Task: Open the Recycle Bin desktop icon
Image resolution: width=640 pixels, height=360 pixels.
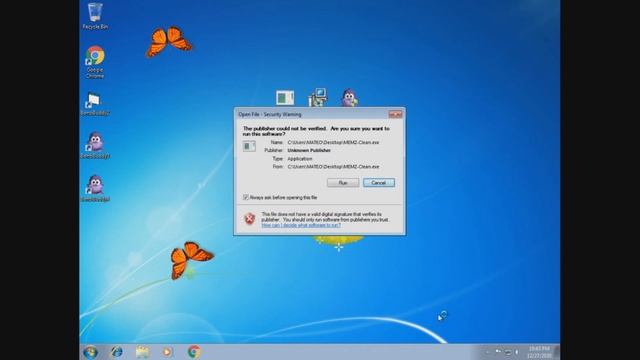Action: tap(95, 16)
